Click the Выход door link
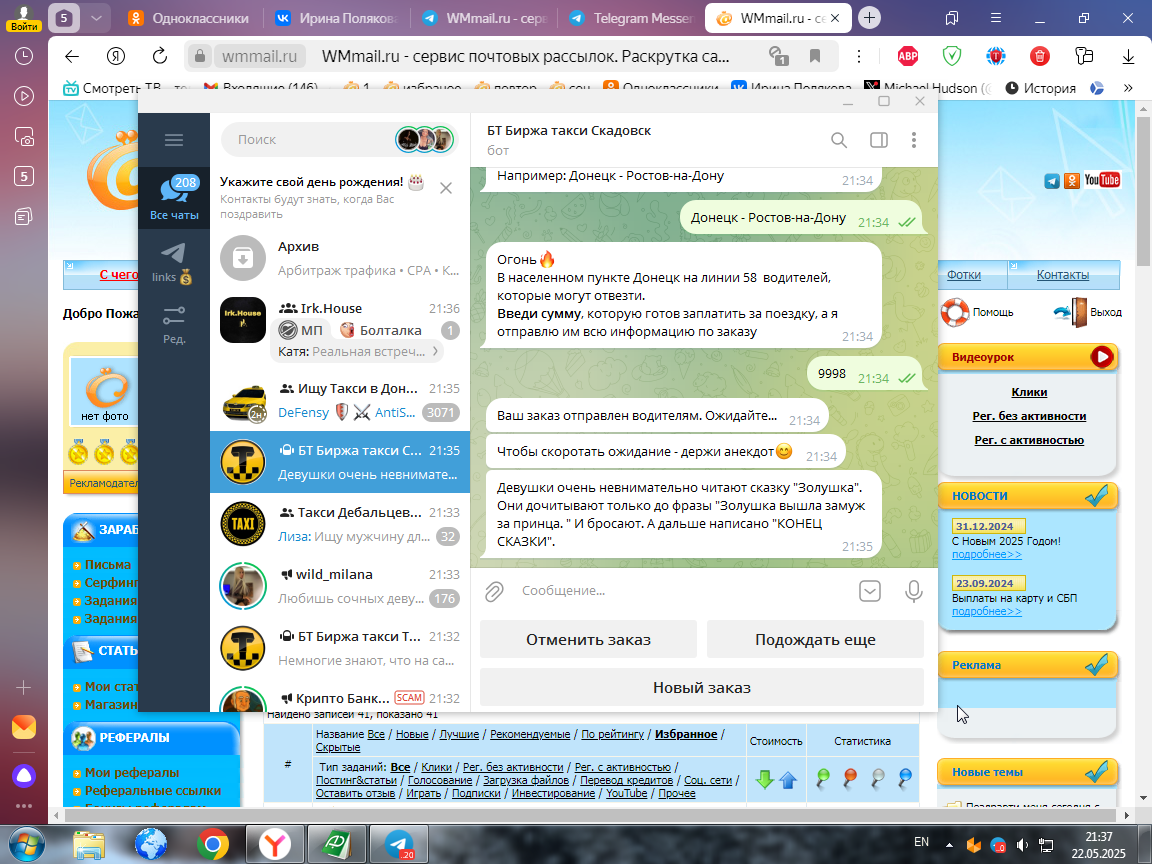This screenshot has width=1152, height=864. tap(1087, 312)
